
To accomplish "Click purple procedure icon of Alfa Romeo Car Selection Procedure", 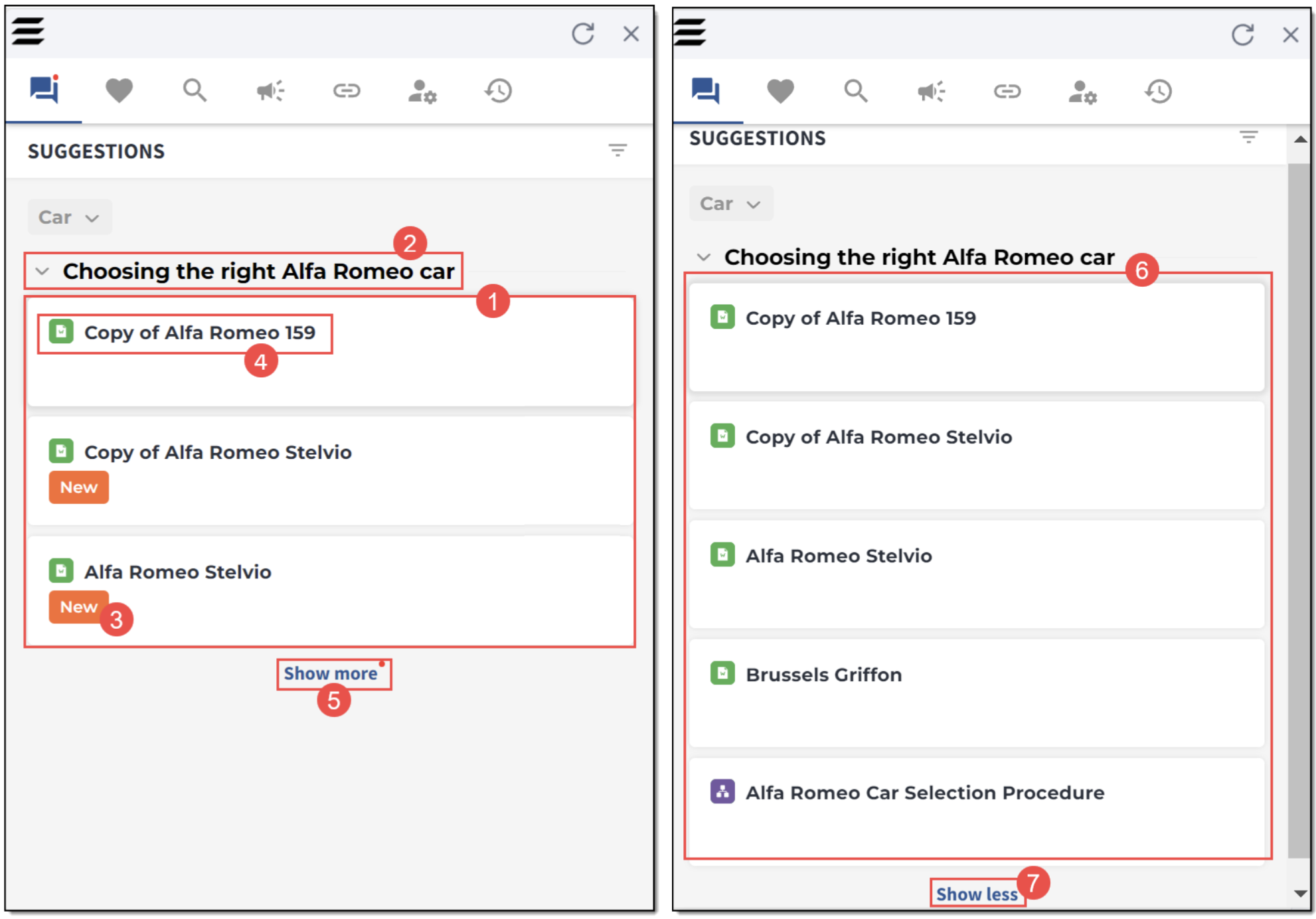I will [x=722, y=792].
